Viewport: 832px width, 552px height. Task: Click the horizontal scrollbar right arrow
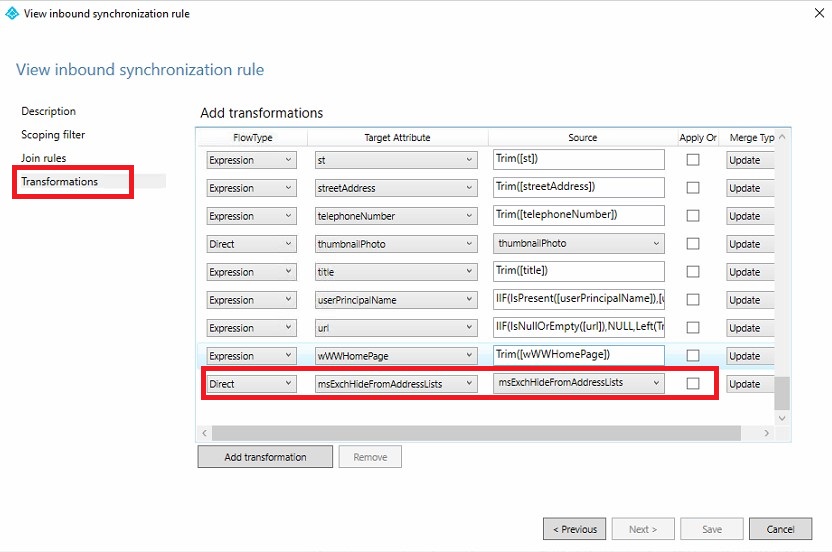(x=767, y=433)
